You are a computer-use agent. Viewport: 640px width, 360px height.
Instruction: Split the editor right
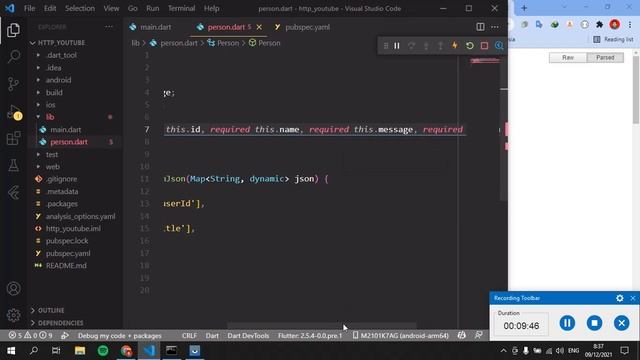(x=480, y=27)
